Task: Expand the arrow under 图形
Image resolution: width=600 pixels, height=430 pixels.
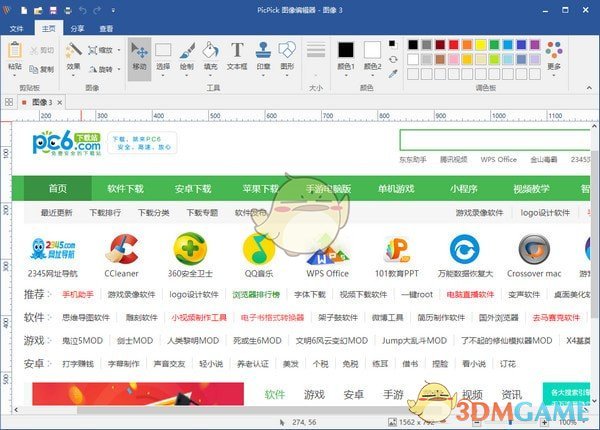Action: tap(287, 75)
